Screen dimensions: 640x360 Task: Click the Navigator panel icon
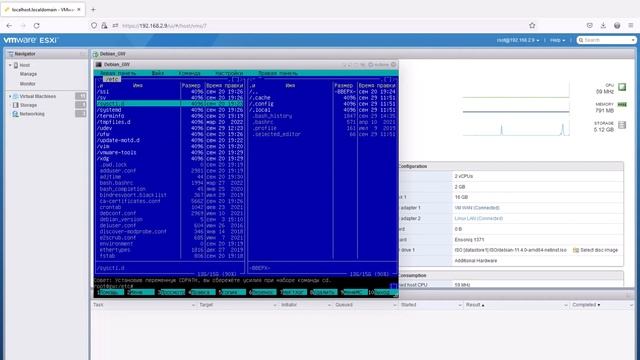coord(11,54)
